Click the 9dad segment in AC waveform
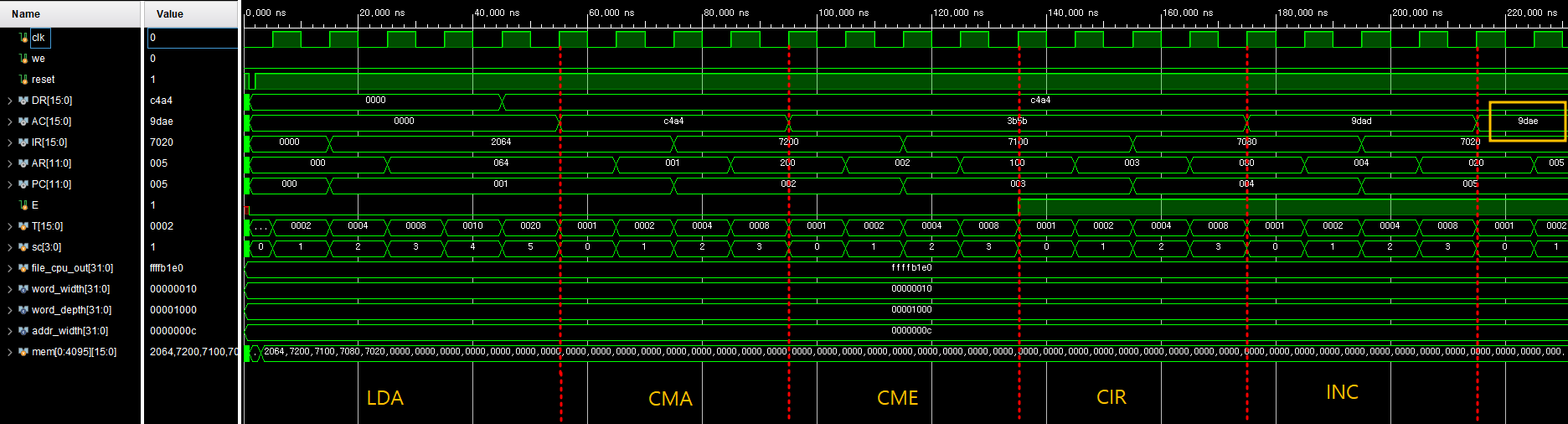Viewport: 1568px width, 424px height. coord(1361,122)
